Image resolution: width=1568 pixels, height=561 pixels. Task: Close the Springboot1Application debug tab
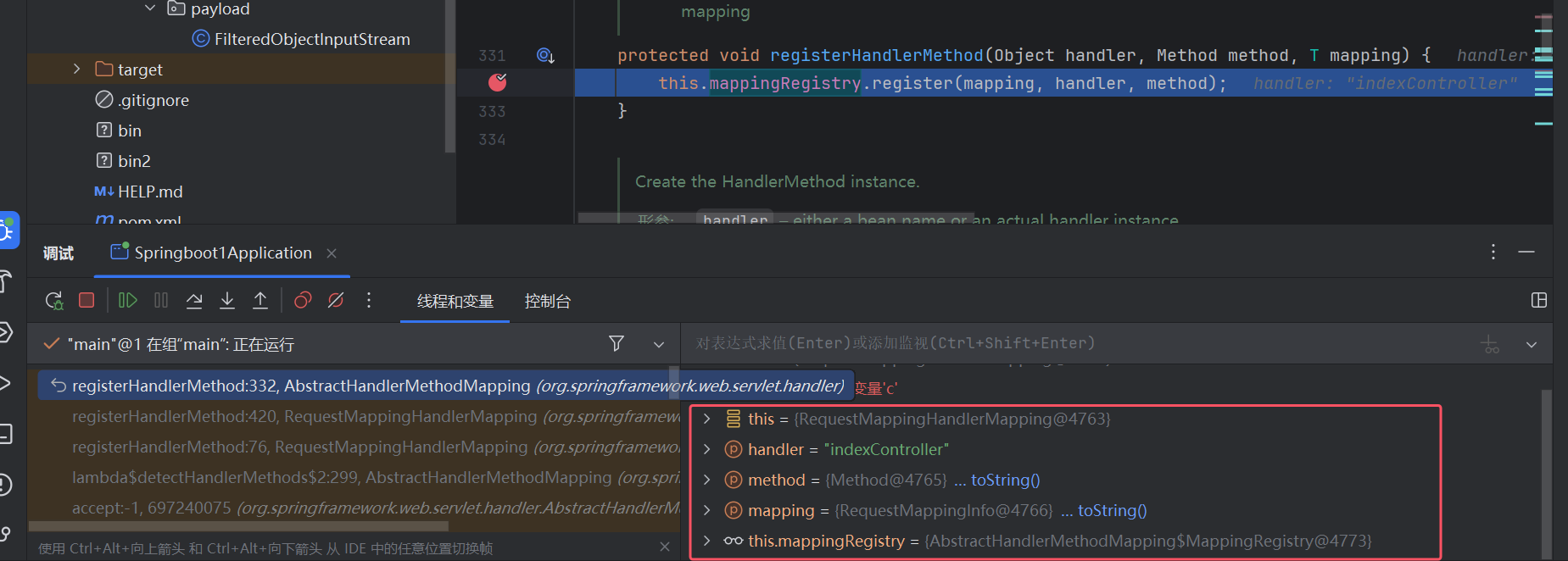coord(332,253)
